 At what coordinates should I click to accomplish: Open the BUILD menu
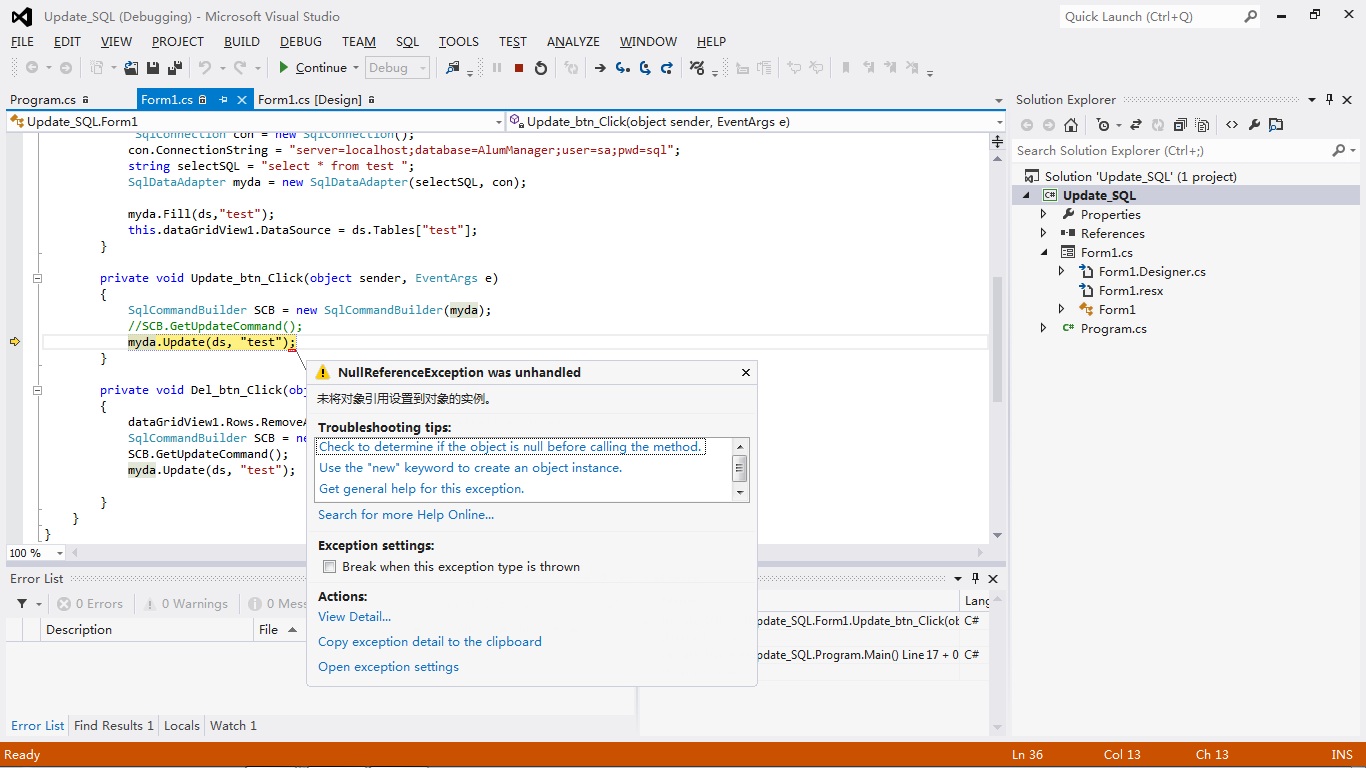pyautogui.click(x=242, y=42)
